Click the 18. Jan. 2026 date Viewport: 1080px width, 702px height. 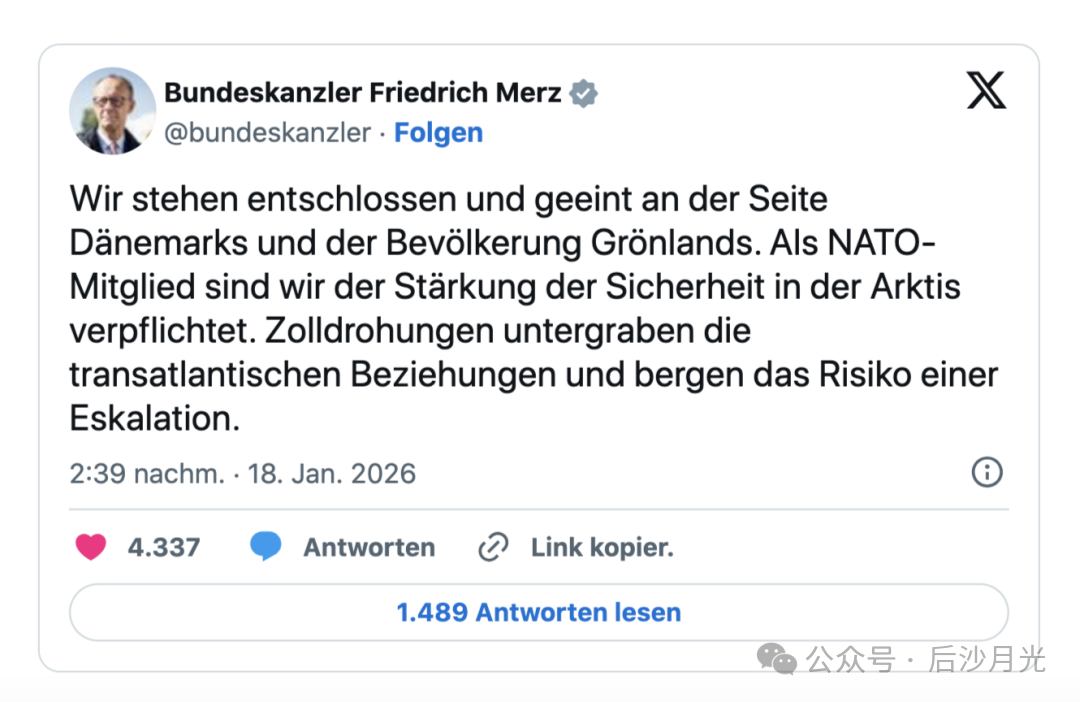(331, 473)
